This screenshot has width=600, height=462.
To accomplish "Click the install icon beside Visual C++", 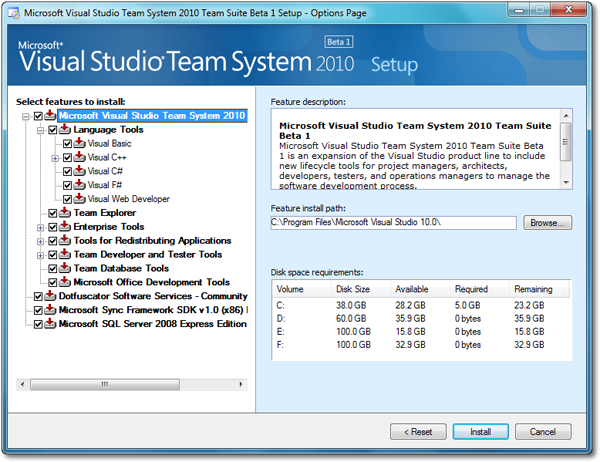I will (x=80, y=157).
